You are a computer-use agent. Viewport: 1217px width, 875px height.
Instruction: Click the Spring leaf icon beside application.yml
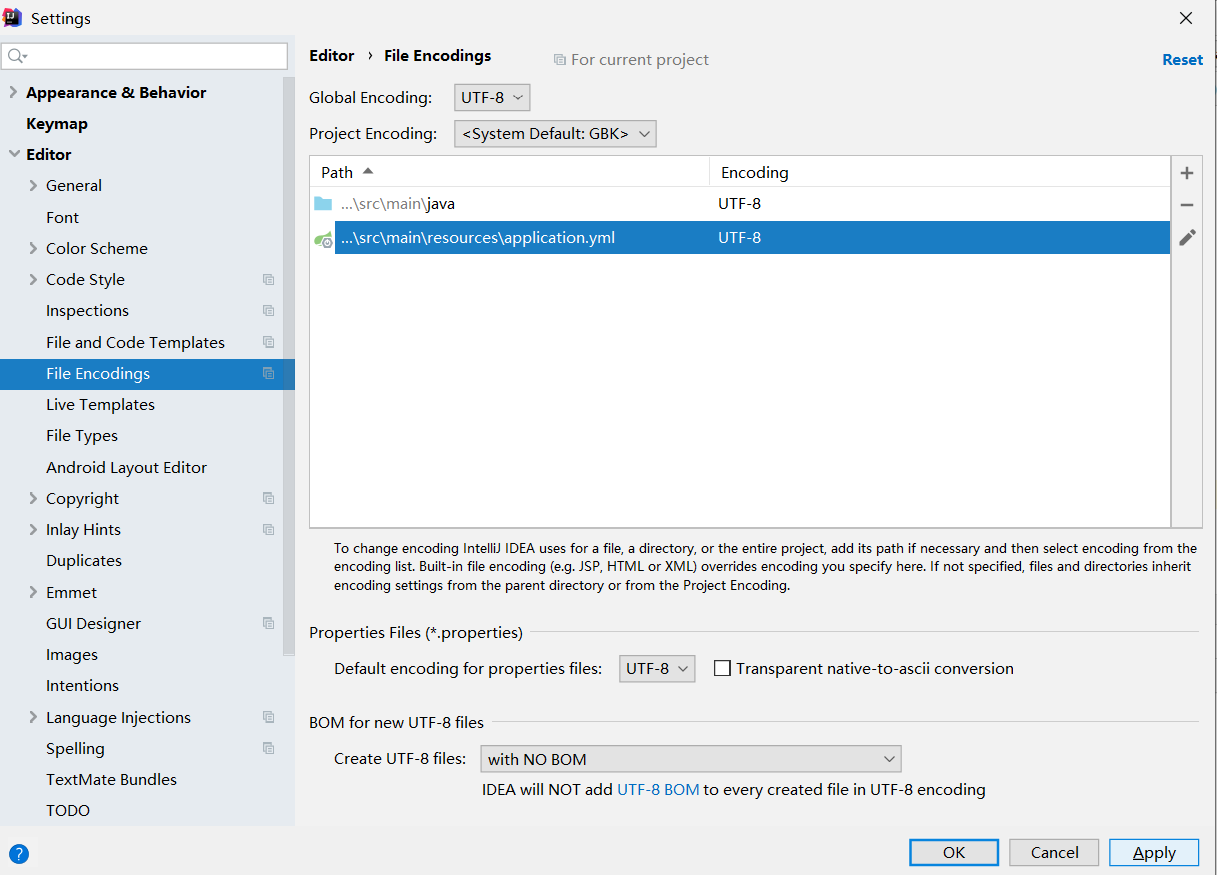coord(322,237)
